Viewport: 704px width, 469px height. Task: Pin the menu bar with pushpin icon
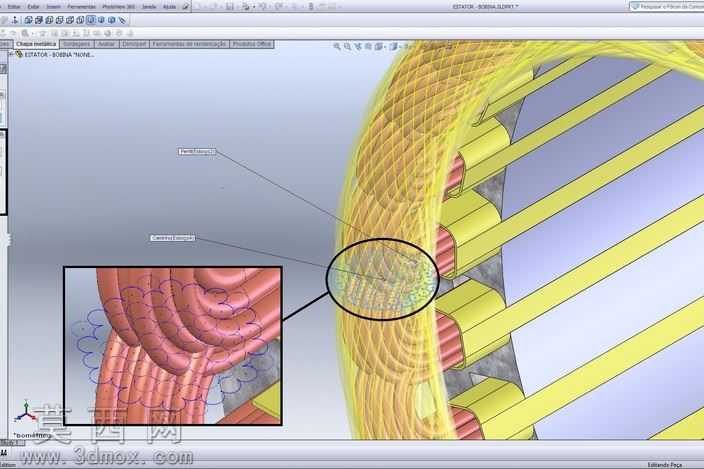click(x=185, y=7)
